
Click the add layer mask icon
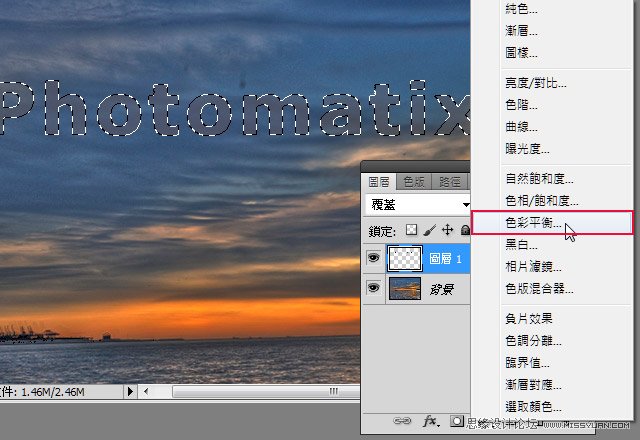(x=457, y=421)
